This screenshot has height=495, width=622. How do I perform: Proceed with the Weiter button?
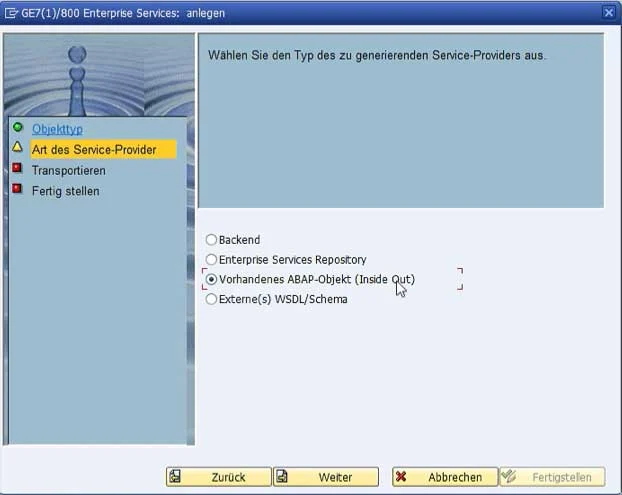(326, 477)
